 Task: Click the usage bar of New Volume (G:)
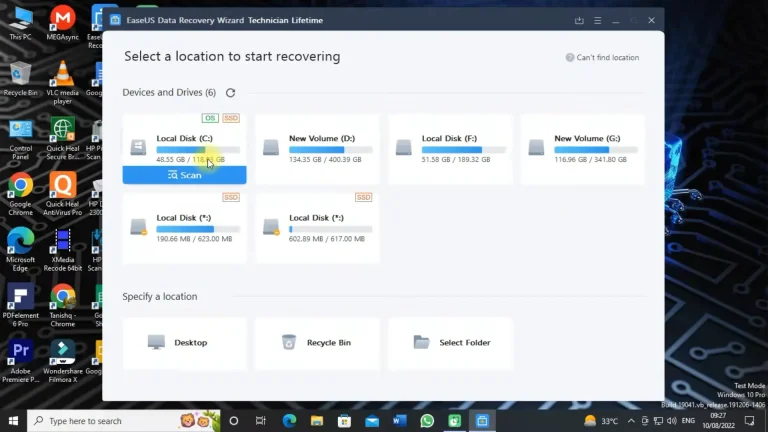pos(596,150)
